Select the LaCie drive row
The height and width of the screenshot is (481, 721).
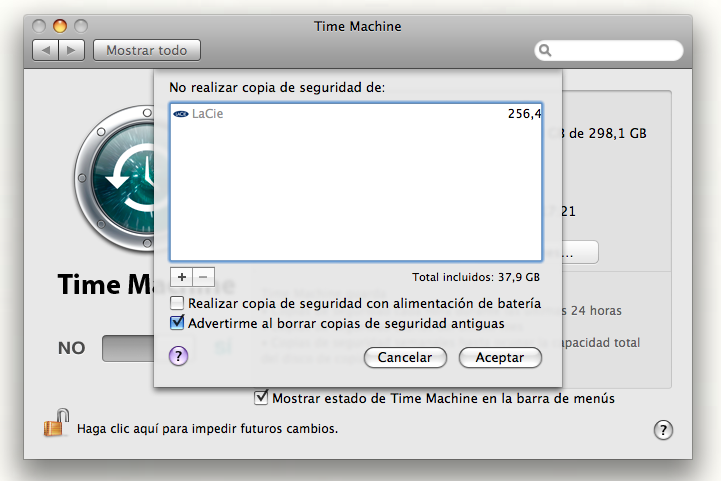point(356,114)
